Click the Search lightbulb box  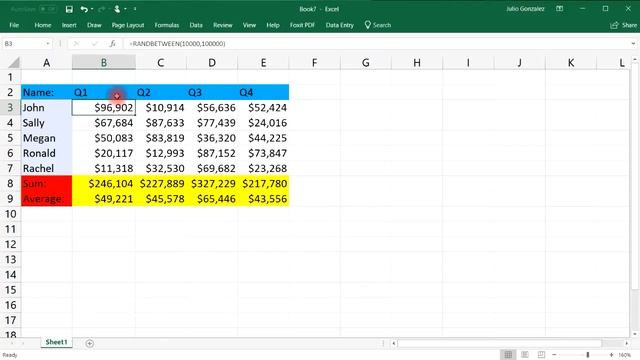click(x=378, y=25)
